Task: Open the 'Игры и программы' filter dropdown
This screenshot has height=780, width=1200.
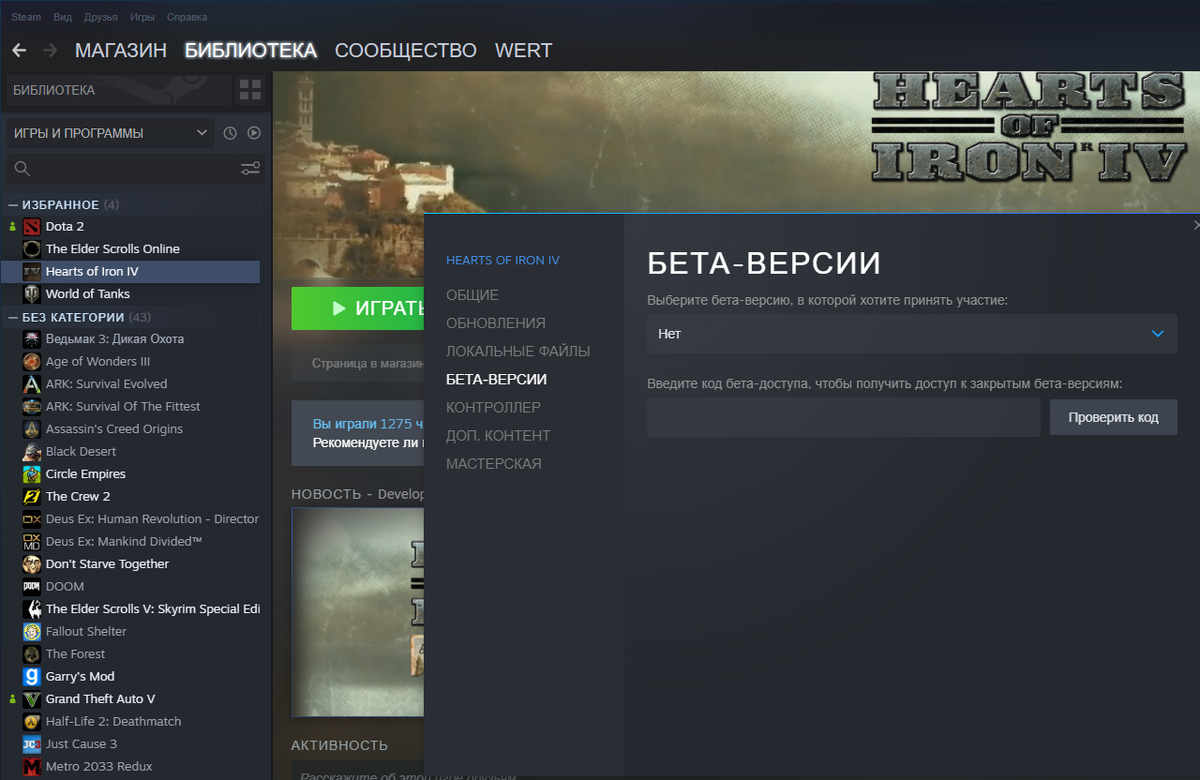Action: tap(110, 133)
